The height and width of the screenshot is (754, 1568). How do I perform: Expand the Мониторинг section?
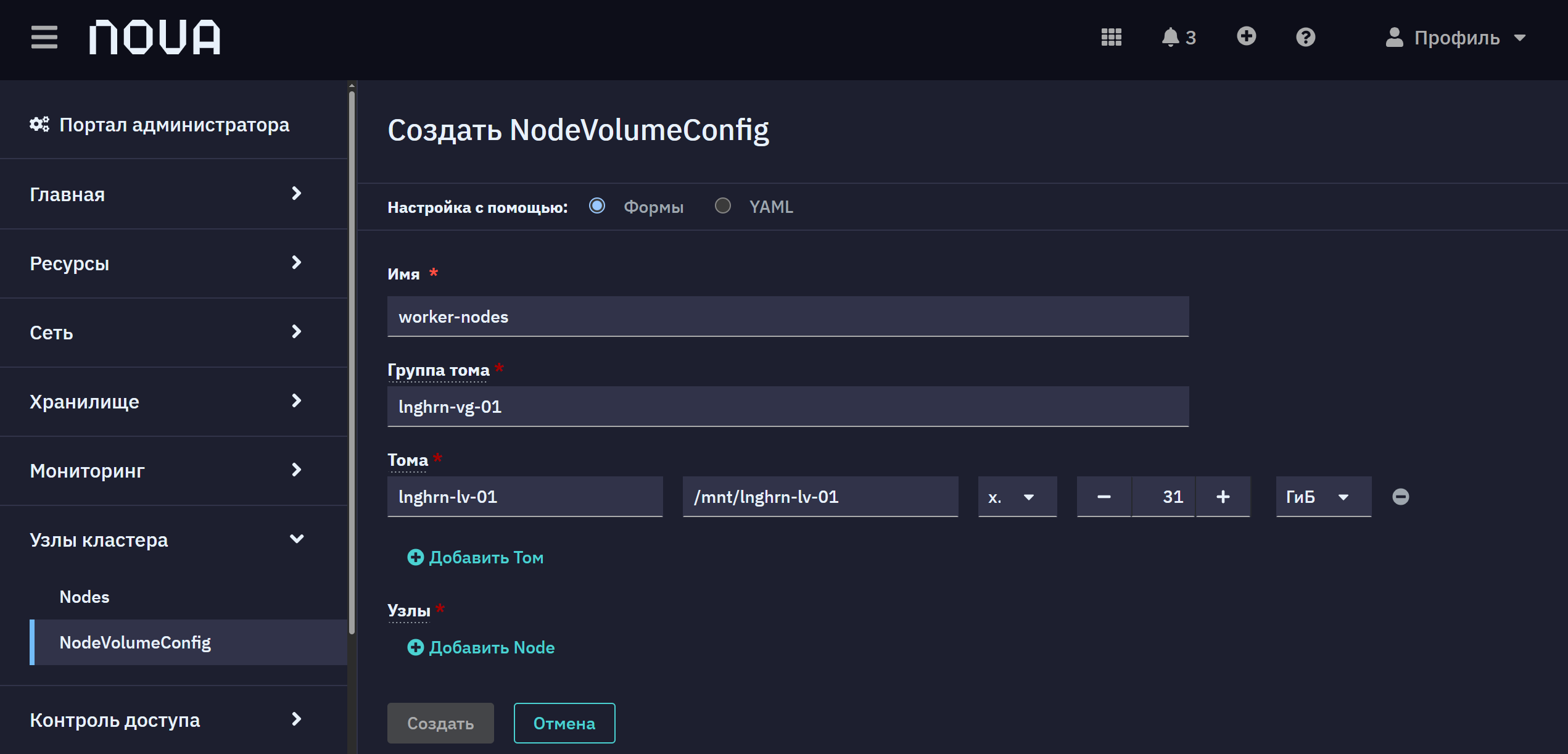tap(173, 470)
